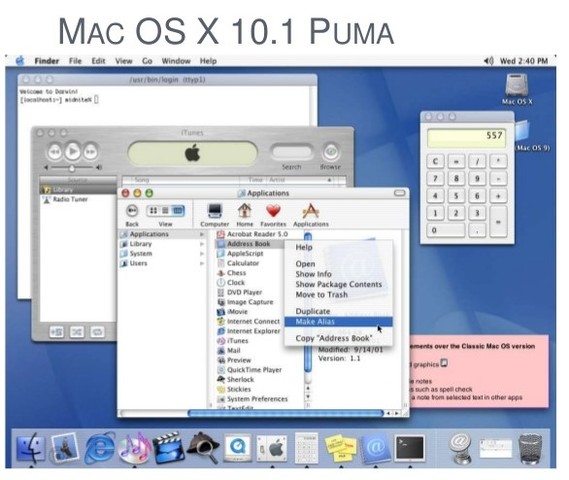Click the C clear key on Calculator

[435, 161]
